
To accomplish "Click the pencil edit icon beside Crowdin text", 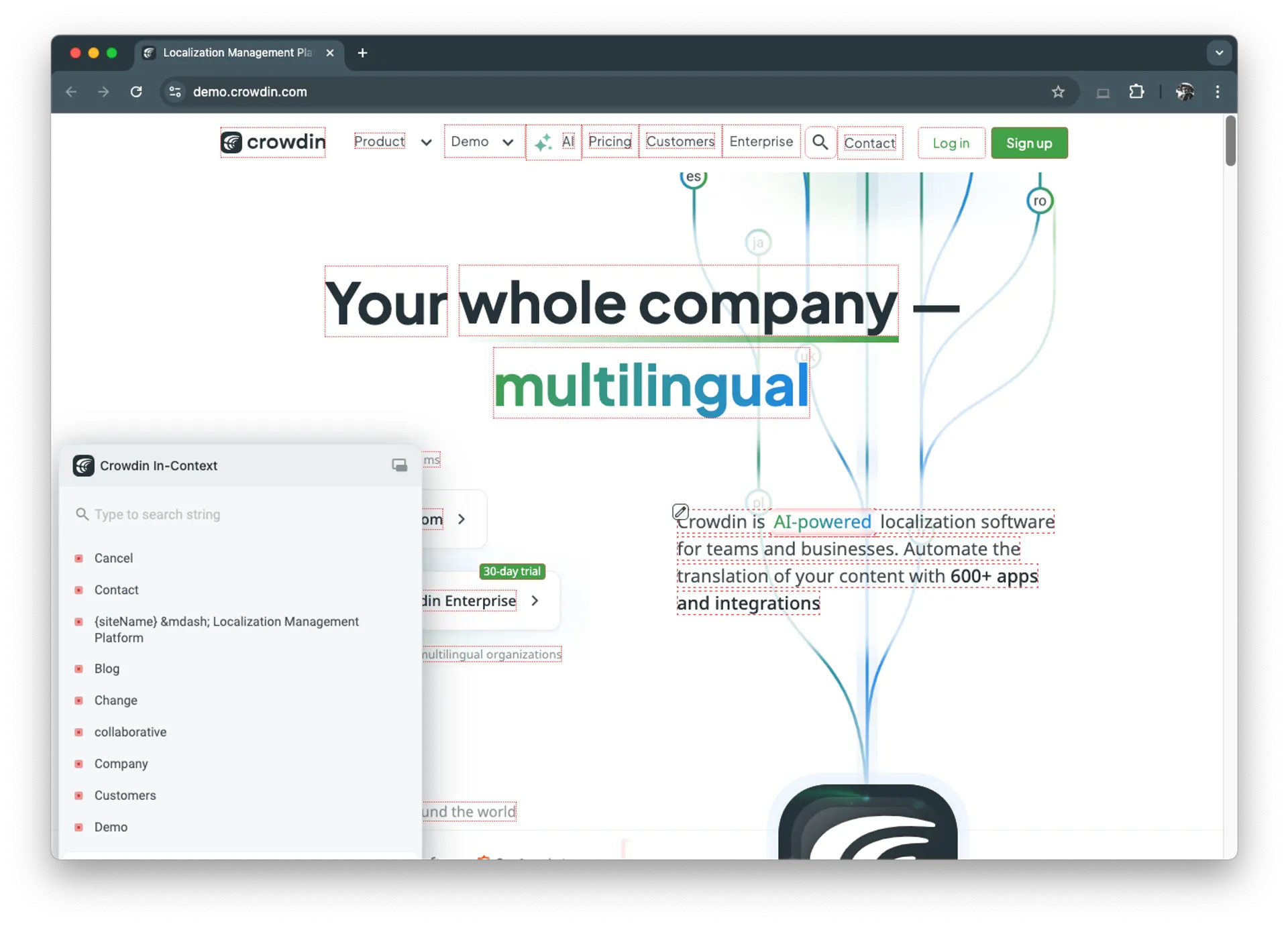I will click(680, 512).
